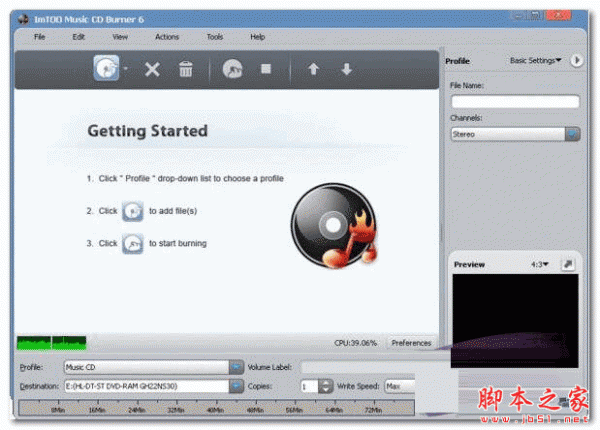Expand the Basic Settings dropdown
Image resolution: width=600 pixels, height=430 pixels.
535,60
